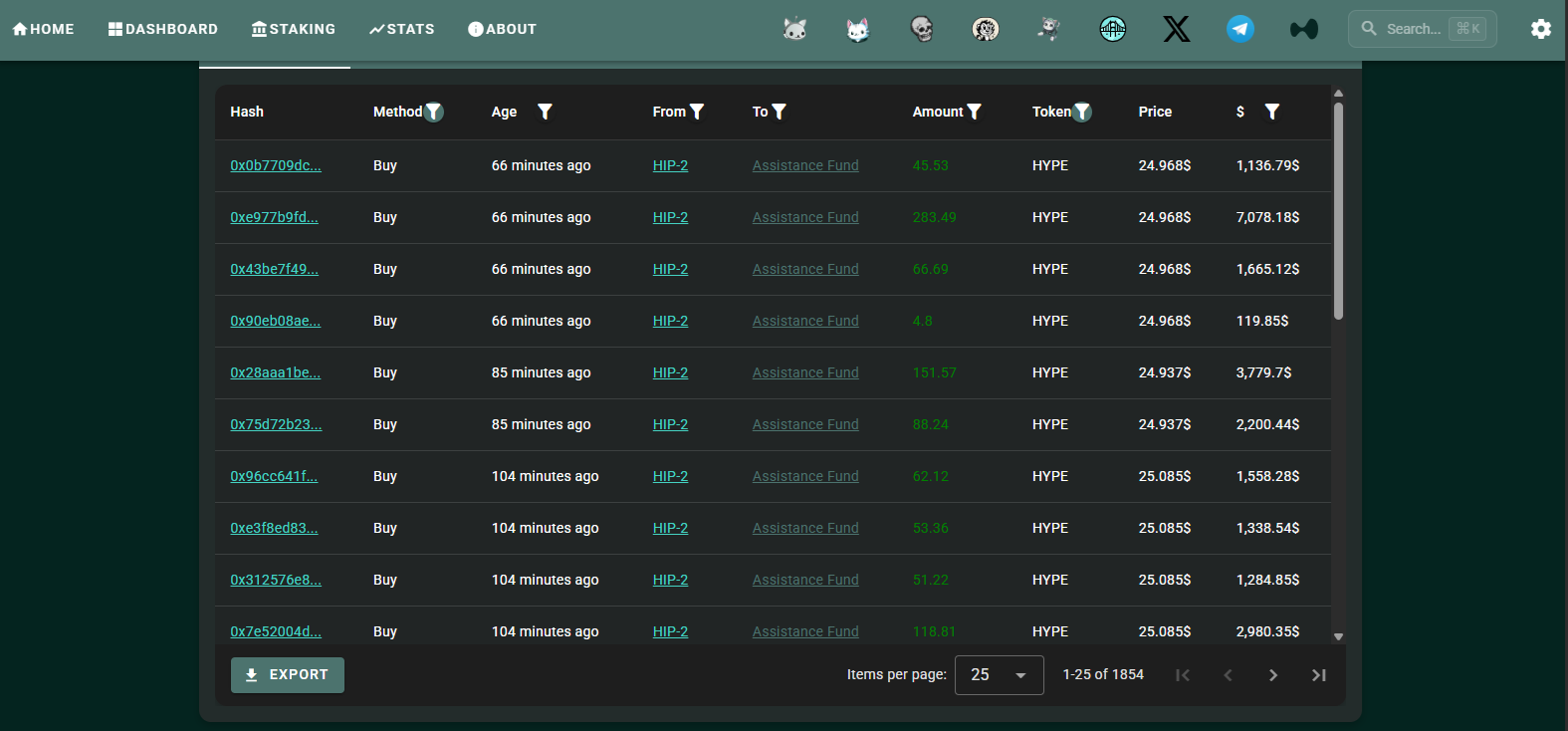Open the gray cat with antenna icon

(x=794, y=30)
